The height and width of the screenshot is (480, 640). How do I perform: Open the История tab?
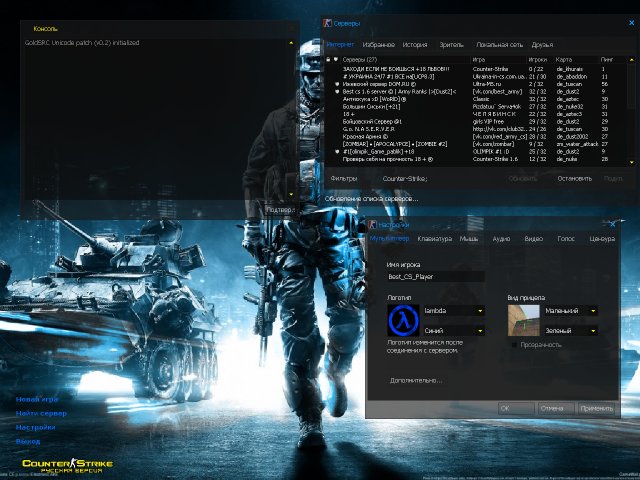(x=415, y=44)
